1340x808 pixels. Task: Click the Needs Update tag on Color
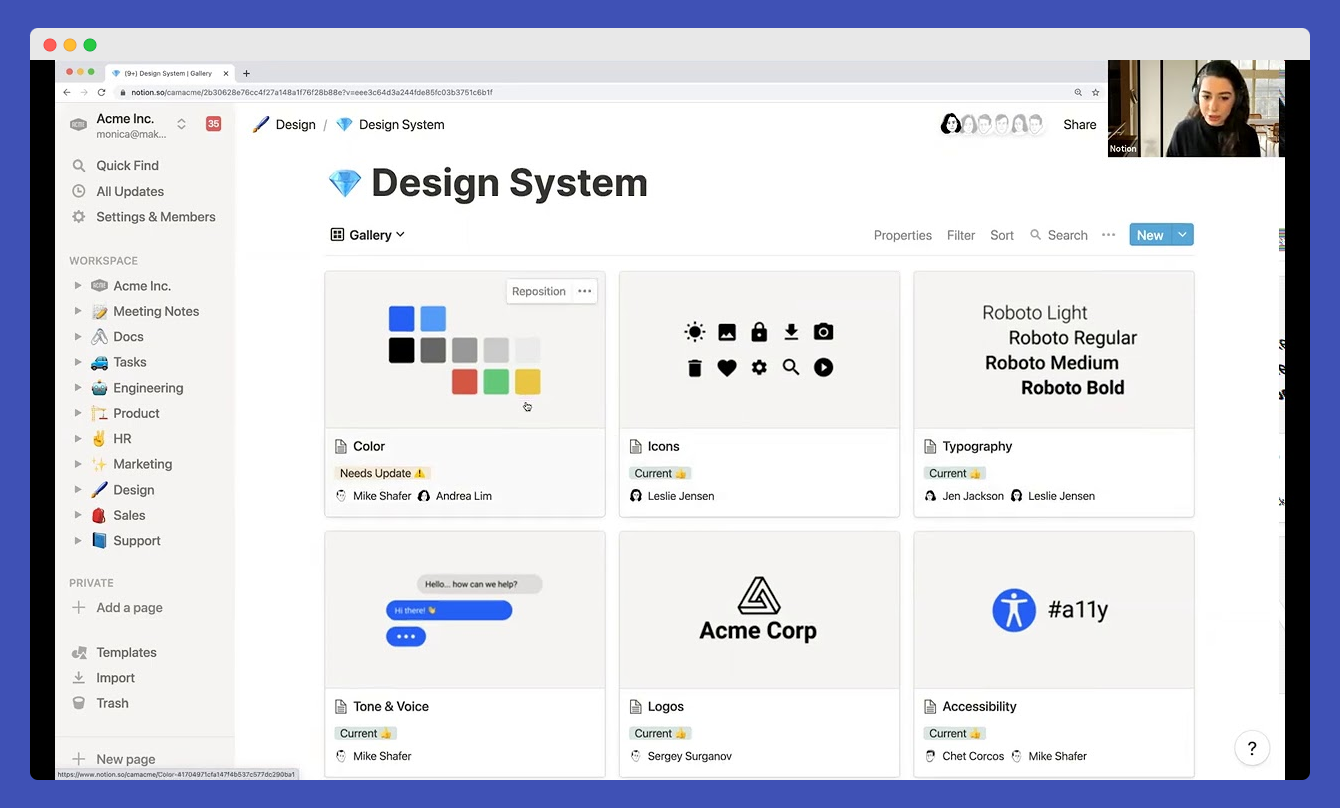(x=383, y=473)
